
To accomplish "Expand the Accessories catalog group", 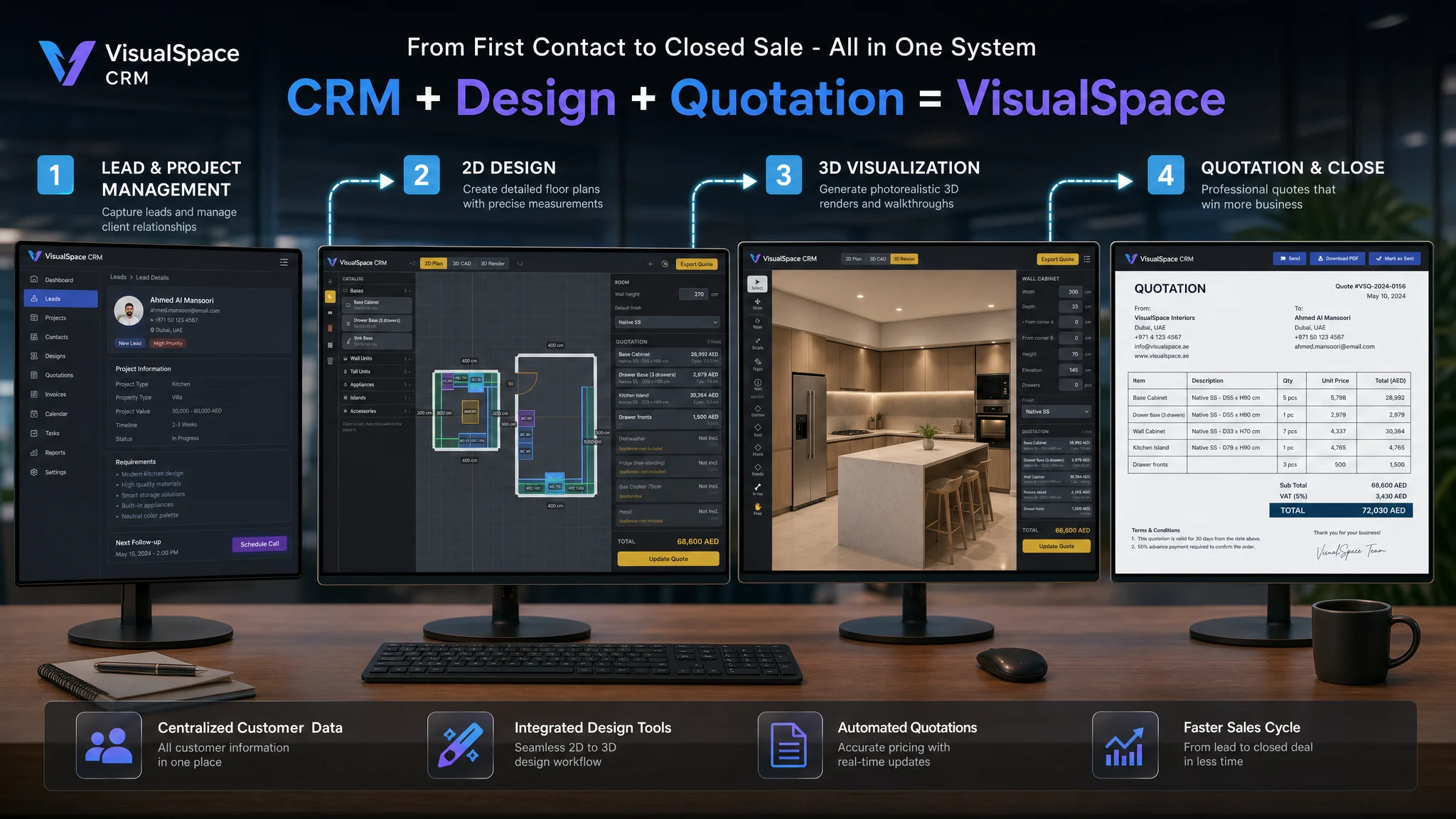I will pyautogui.click(x=377, y=411).
